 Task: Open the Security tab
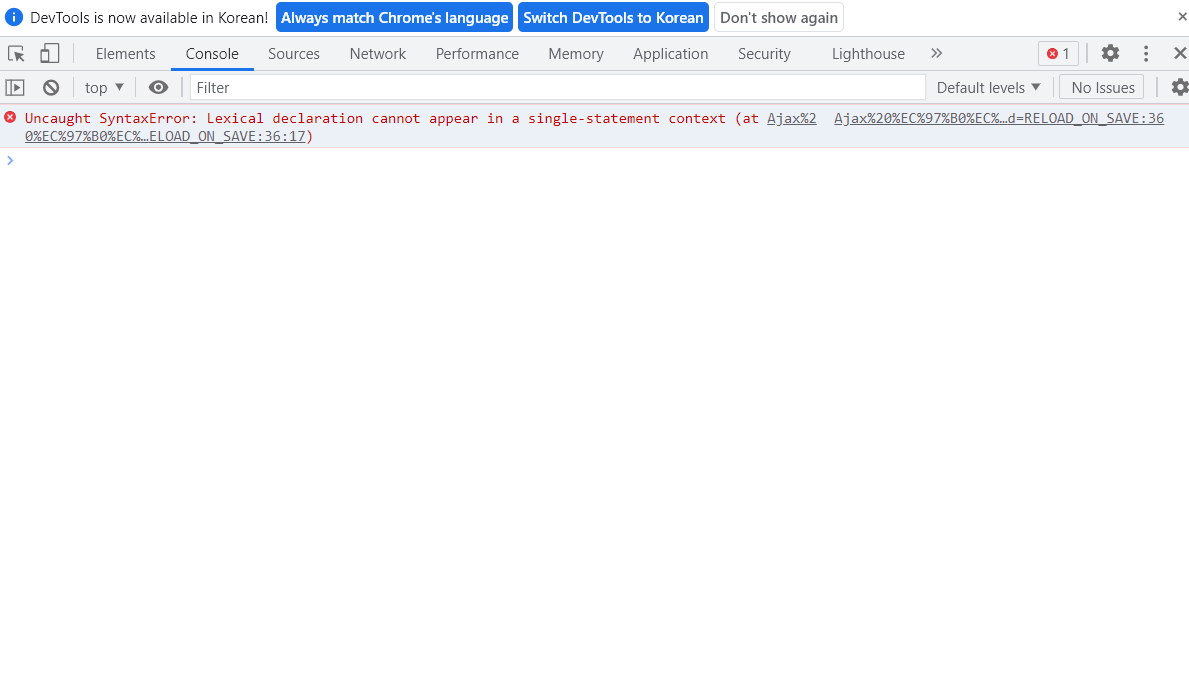[764, 54]
